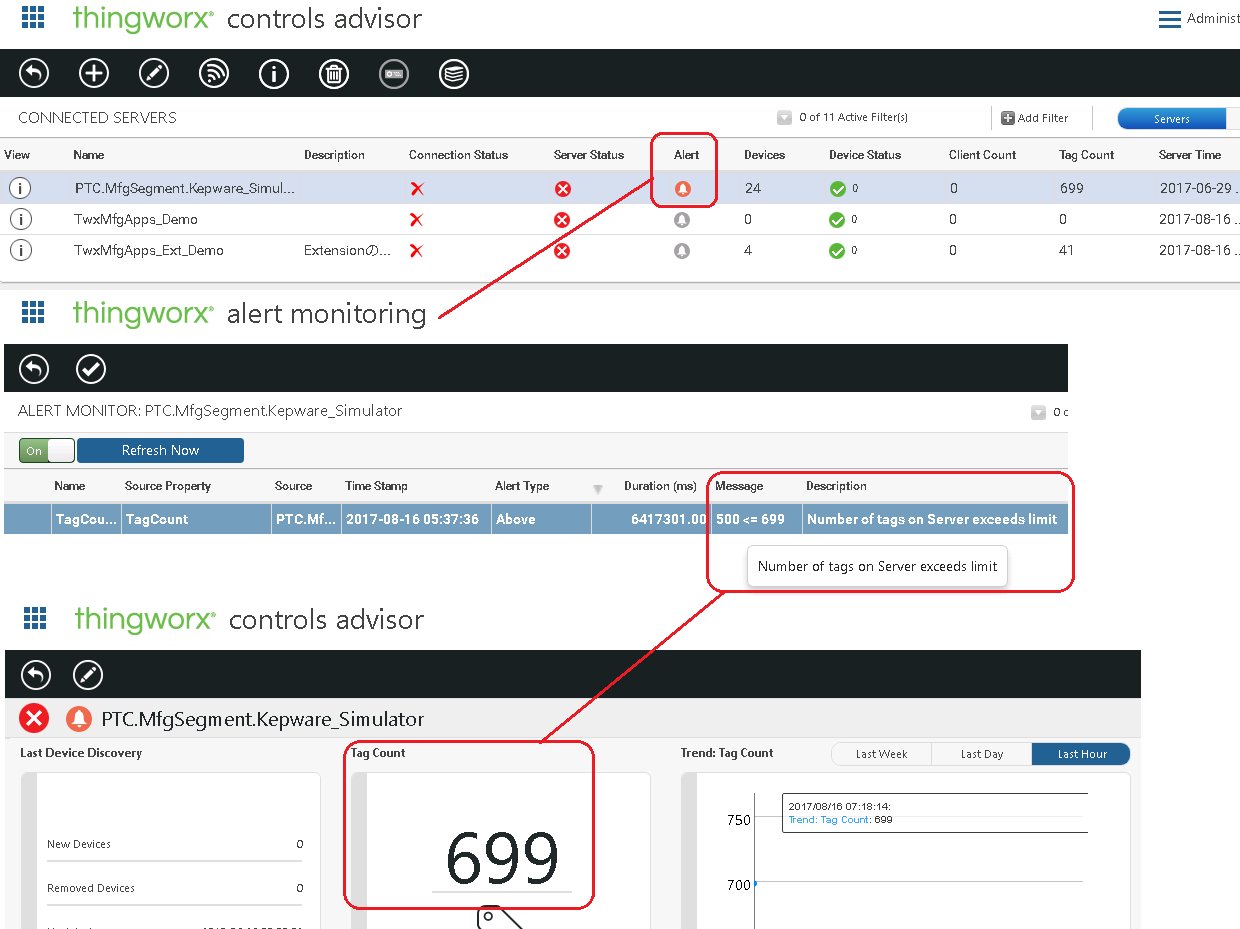The height and width of the screenshot is (929, 1240).
Task: Delete server with the trash icon
Action: point(334,73)
